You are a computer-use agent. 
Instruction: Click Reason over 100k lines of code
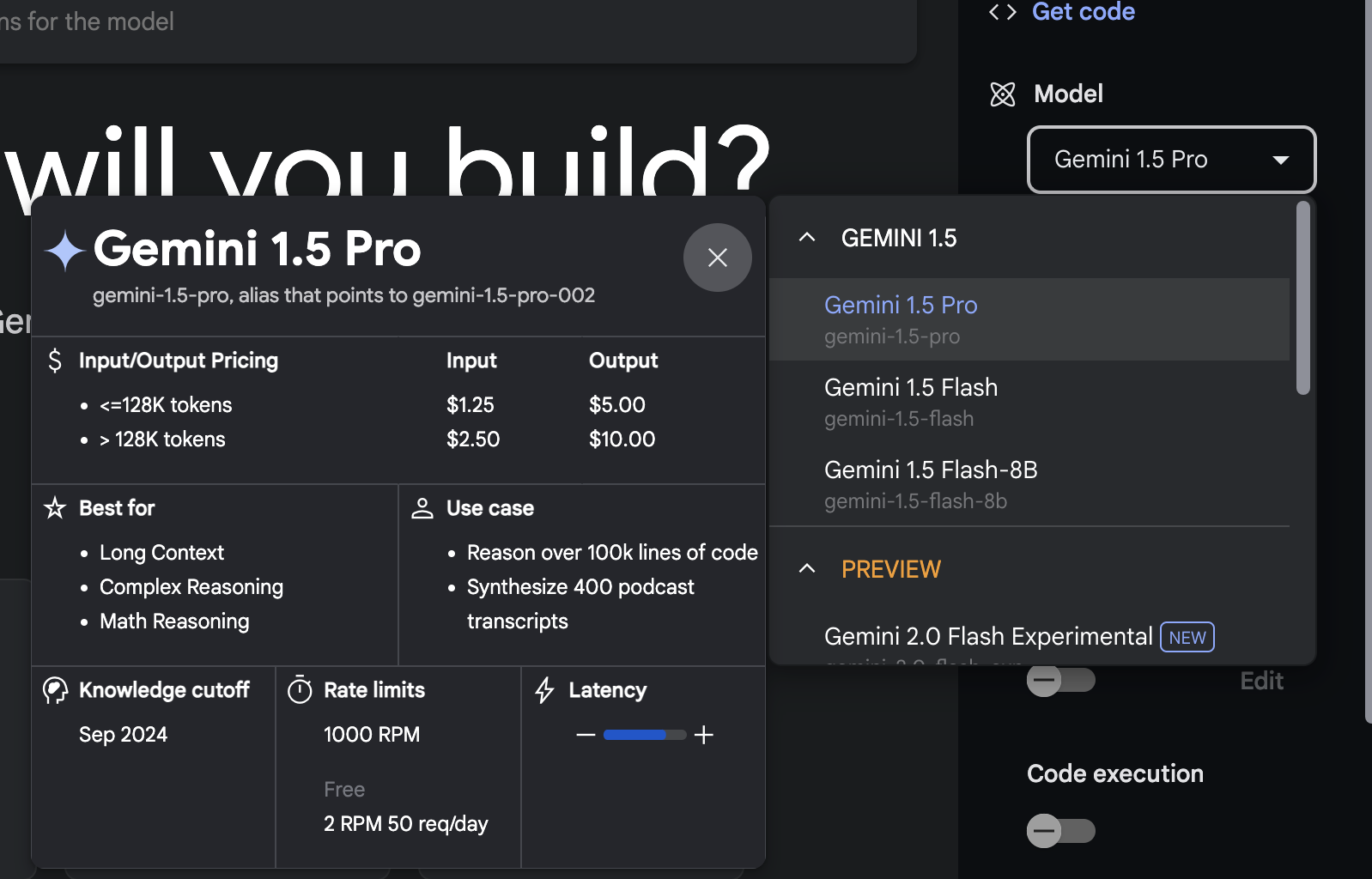pyautogui.click(x=612, y=553)
